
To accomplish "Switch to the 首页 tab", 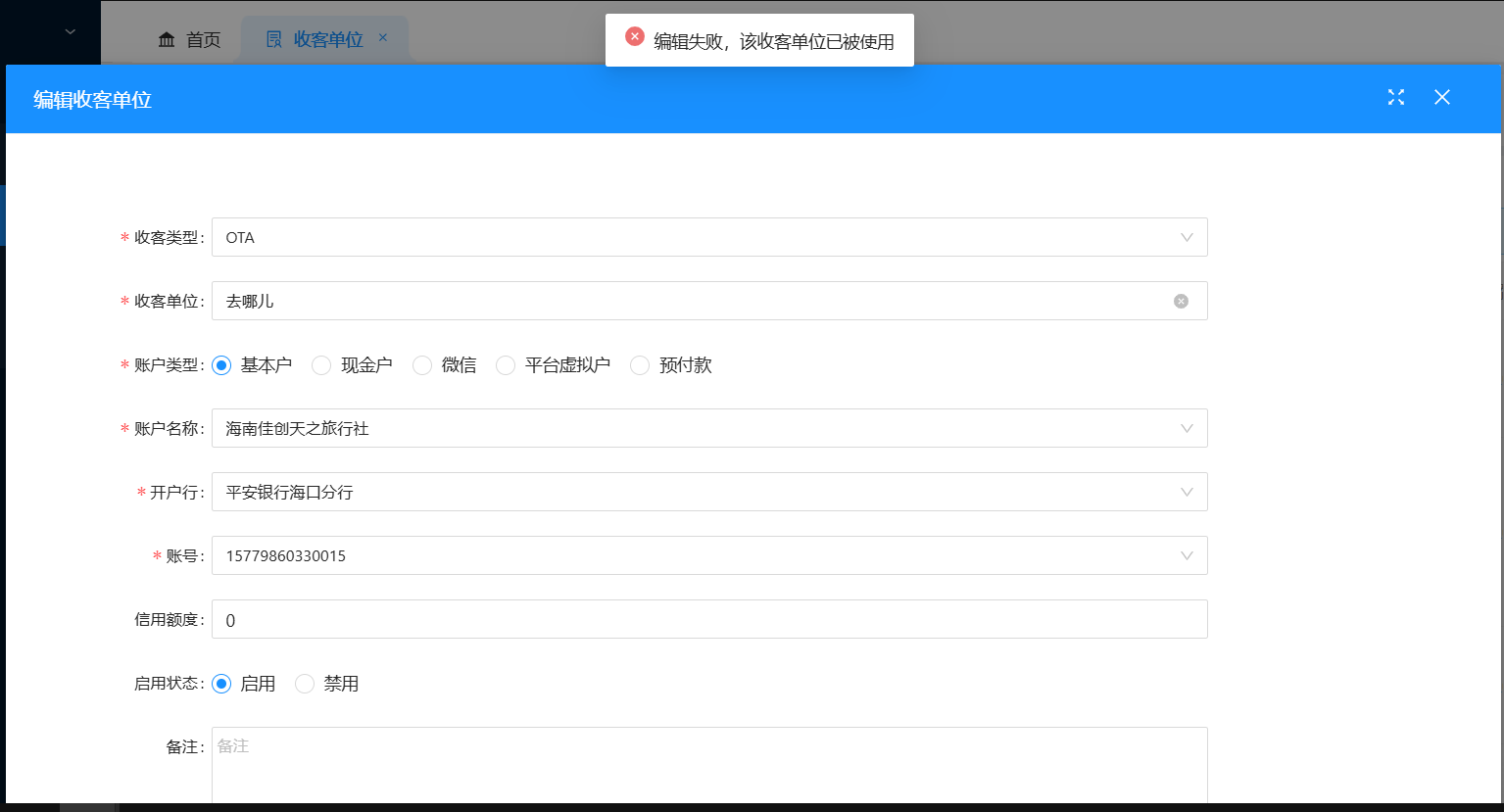I will coord(203,40).
